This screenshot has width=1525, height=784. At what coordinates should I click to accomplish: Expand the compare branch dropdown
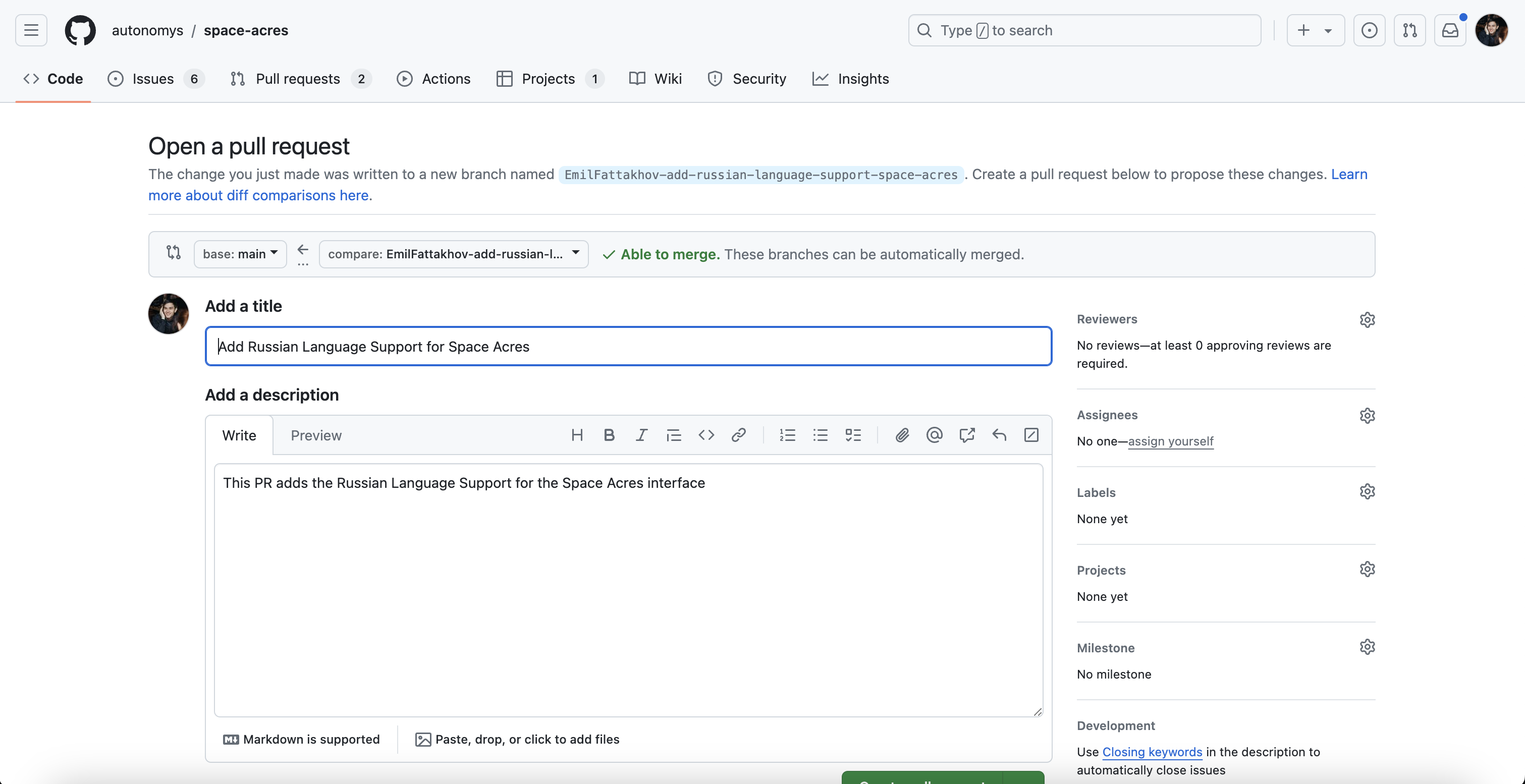point(453,254)
